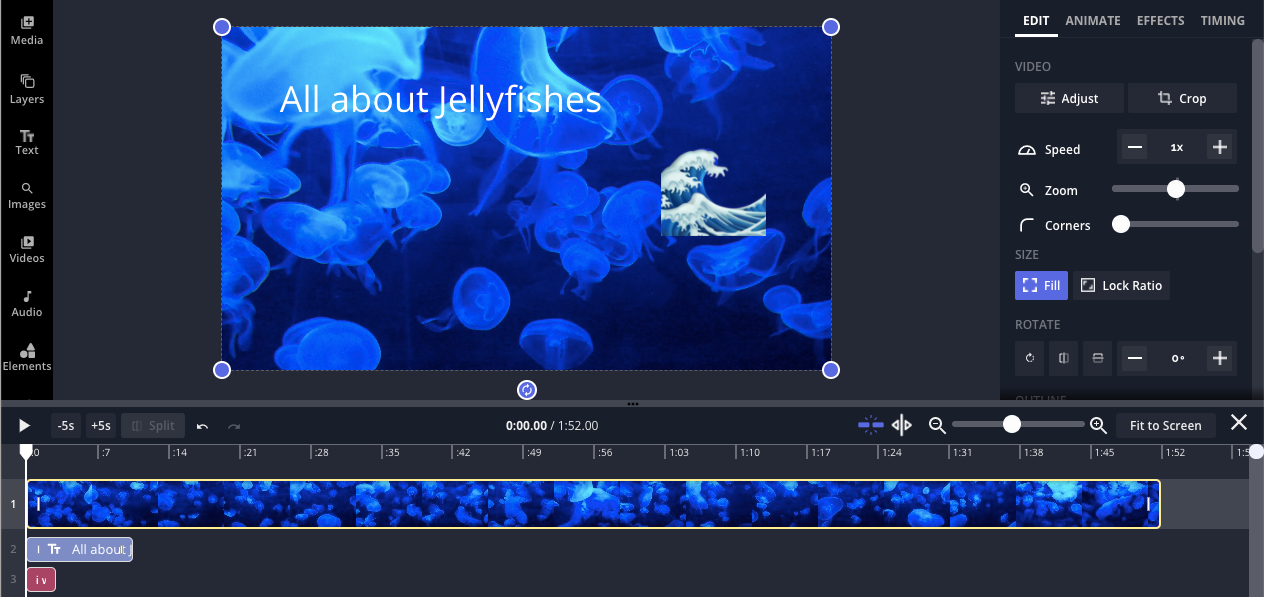This screenshot has height=597, width=1264.
Task: Toggle timeline snapping
Action: pyautogui.click(x=870, y=425)
